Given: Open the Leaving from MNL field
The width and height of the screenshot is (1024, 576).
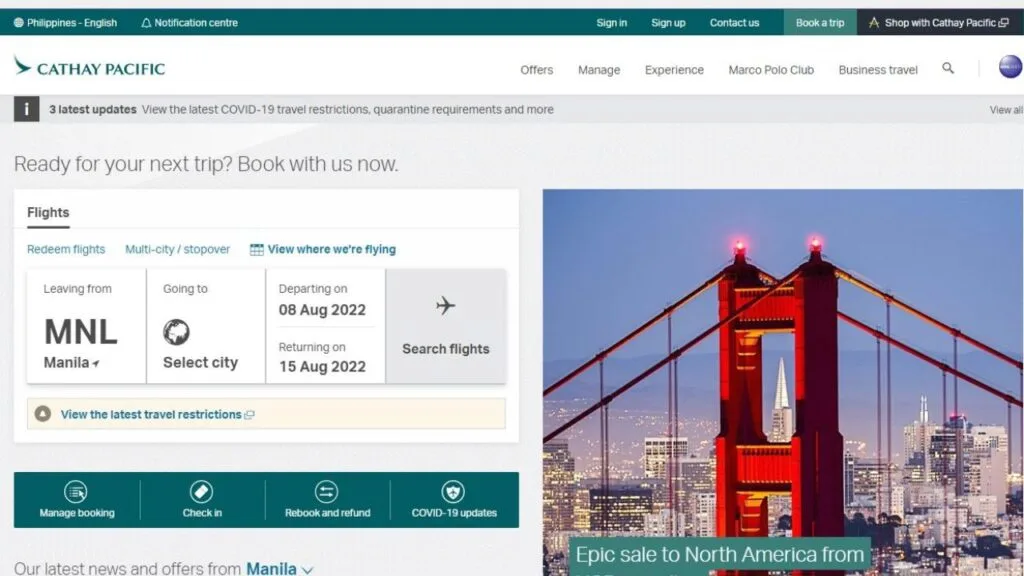Looking at the screenshot, I should point(86,326).
